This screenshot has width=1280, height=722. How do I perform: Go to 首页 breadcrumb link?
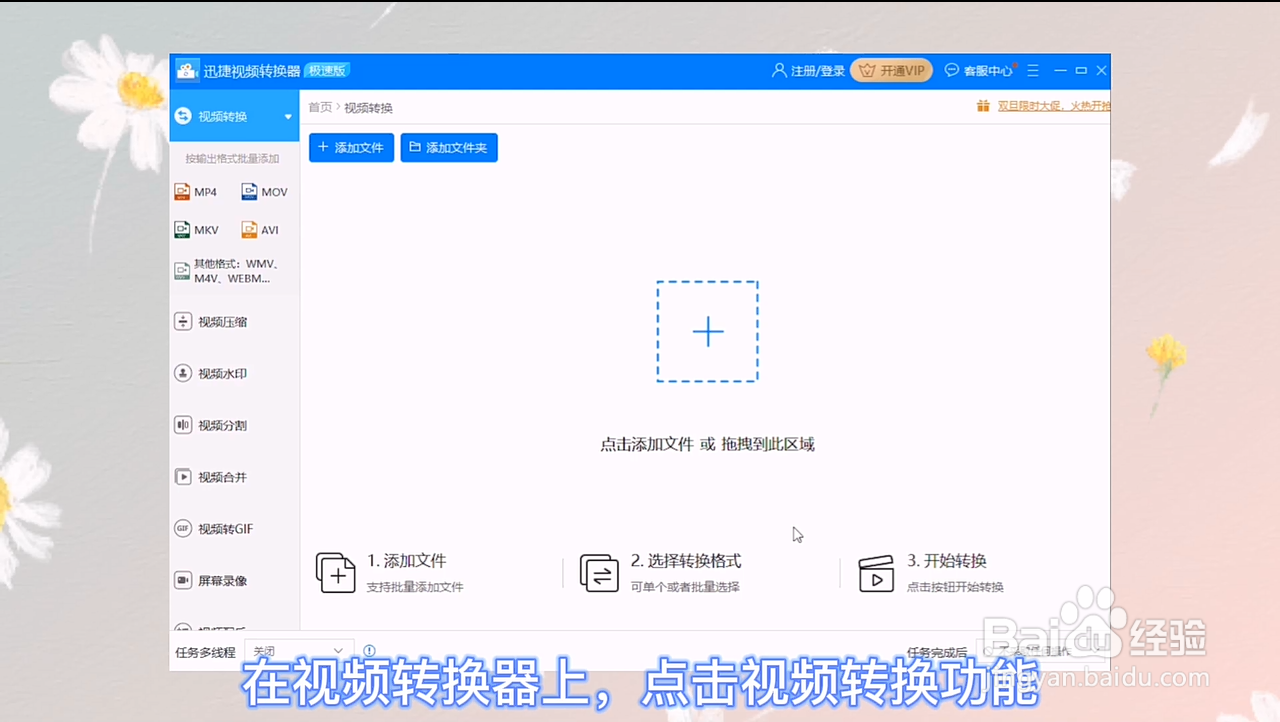tap(320, 108)
